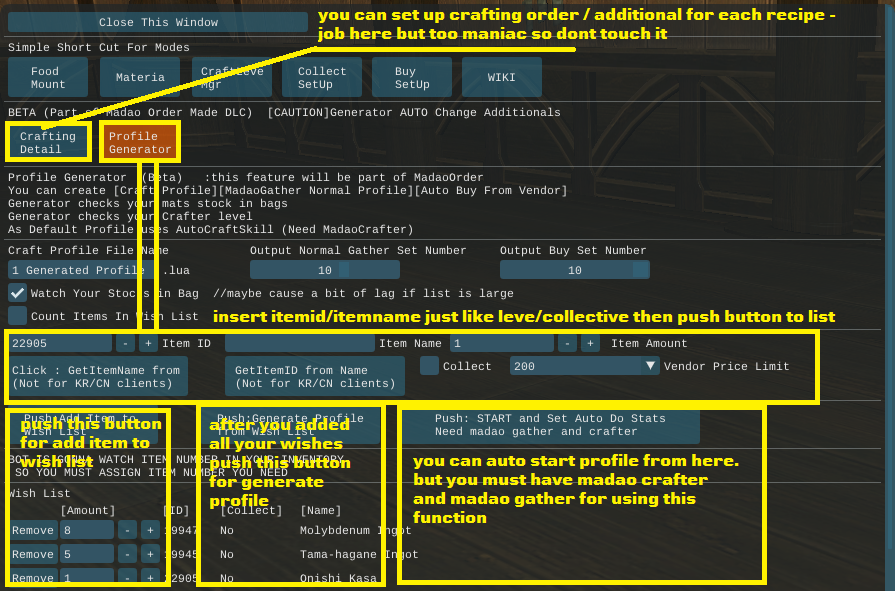Click the WIKI shortcut button
Image resolution: width=895 pixels, height=591 pixels.
[501, 78]
